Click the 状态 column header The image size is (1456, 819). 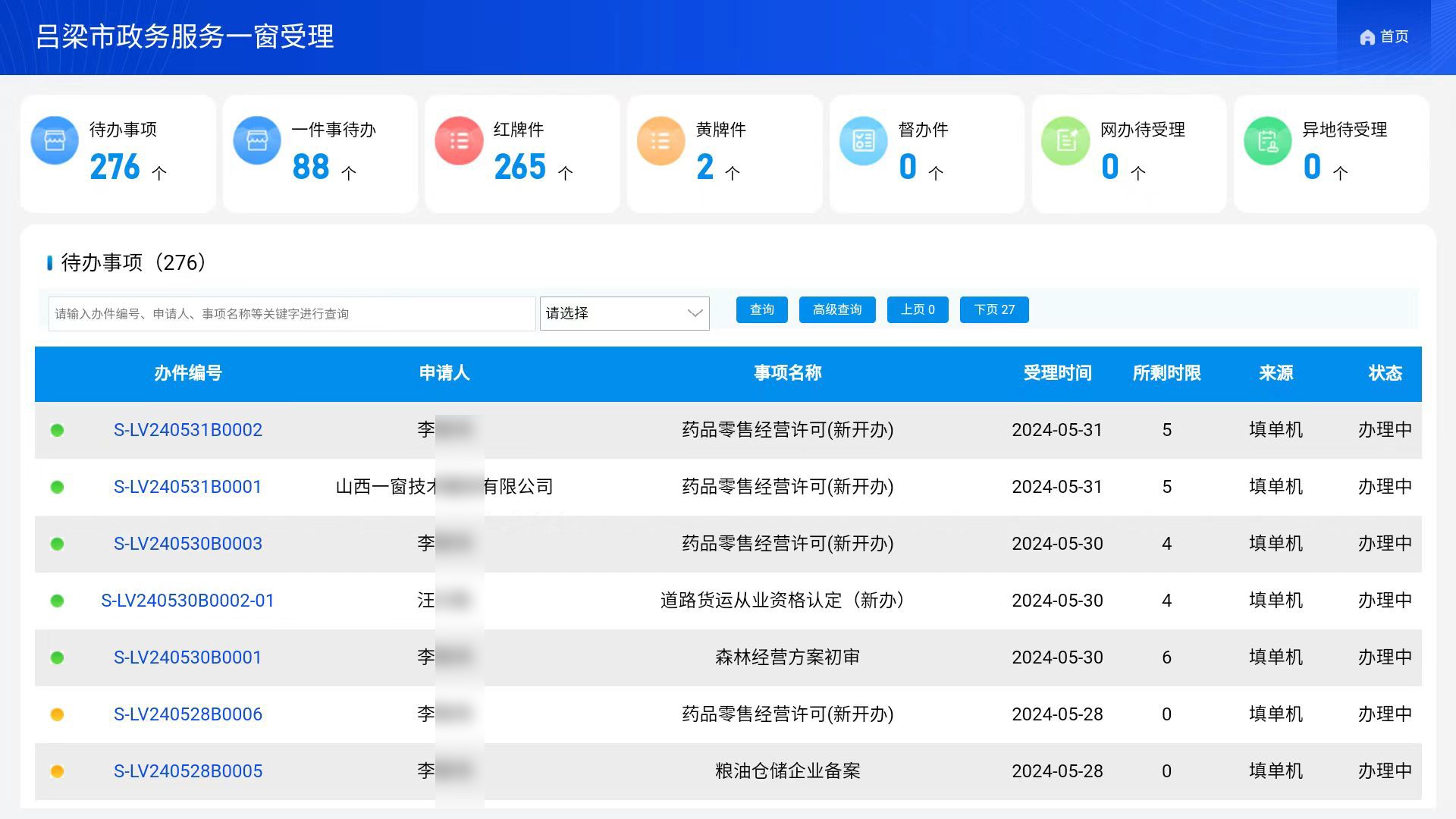(x=1385, y=373)
